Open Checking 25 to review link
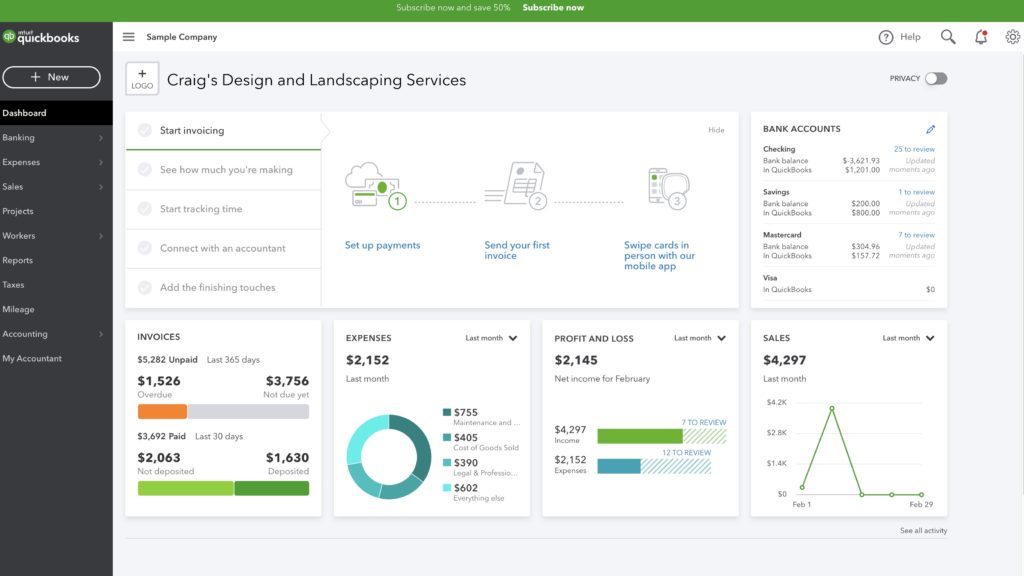The image size is (1024, 576). point(914,149)
